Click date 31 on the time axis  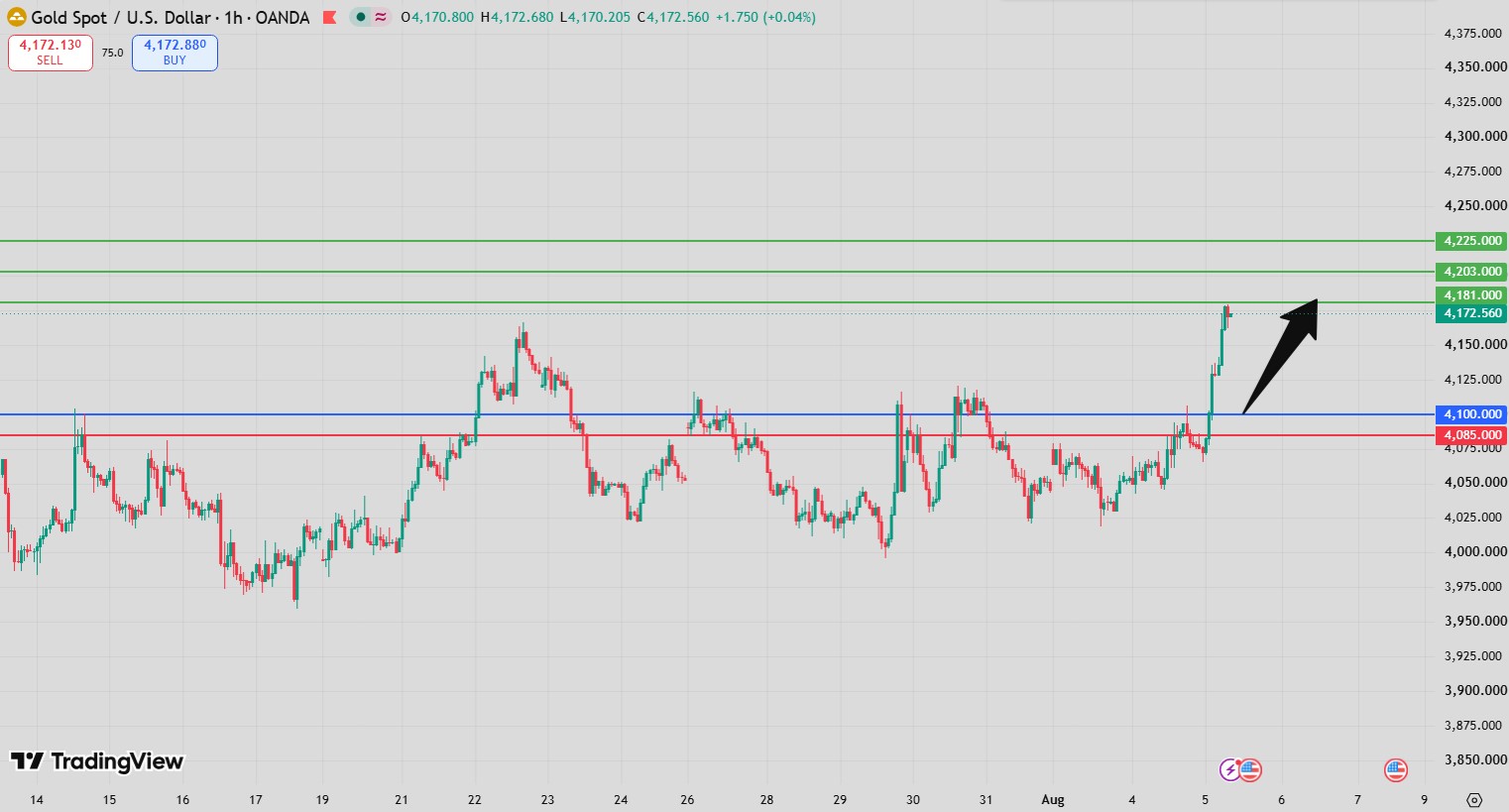tap(986, 800)
